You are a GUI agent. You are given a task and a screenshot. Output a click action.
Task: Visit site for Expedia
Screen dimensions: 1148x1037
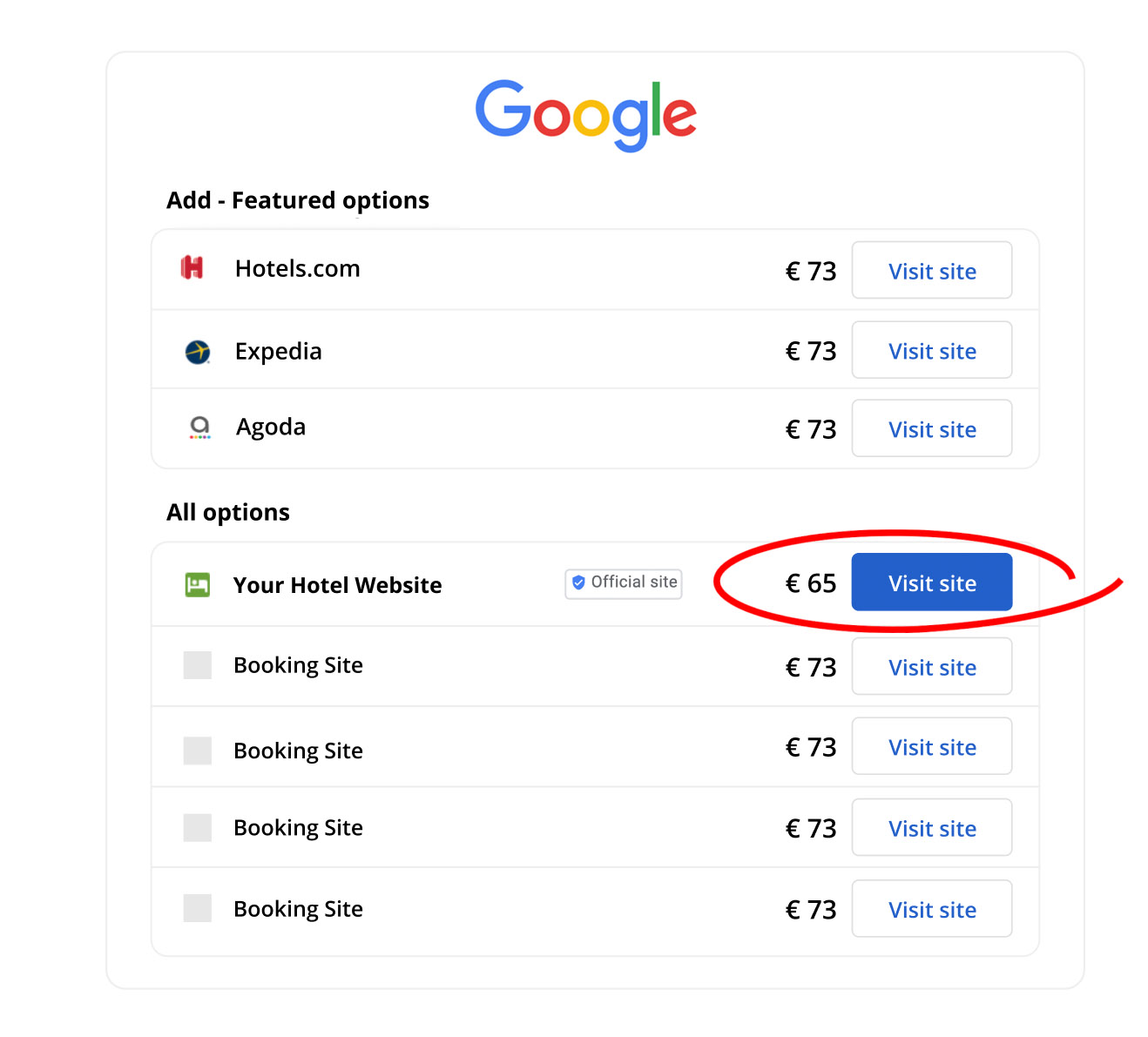(931, 351)
